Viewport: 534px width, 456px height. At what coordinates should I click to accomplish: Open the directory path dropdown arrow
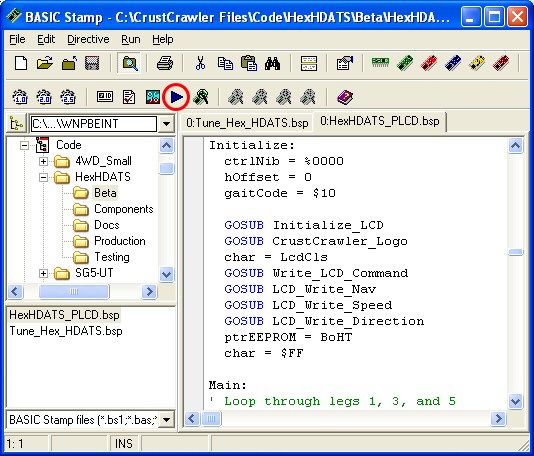pos(166,124)
